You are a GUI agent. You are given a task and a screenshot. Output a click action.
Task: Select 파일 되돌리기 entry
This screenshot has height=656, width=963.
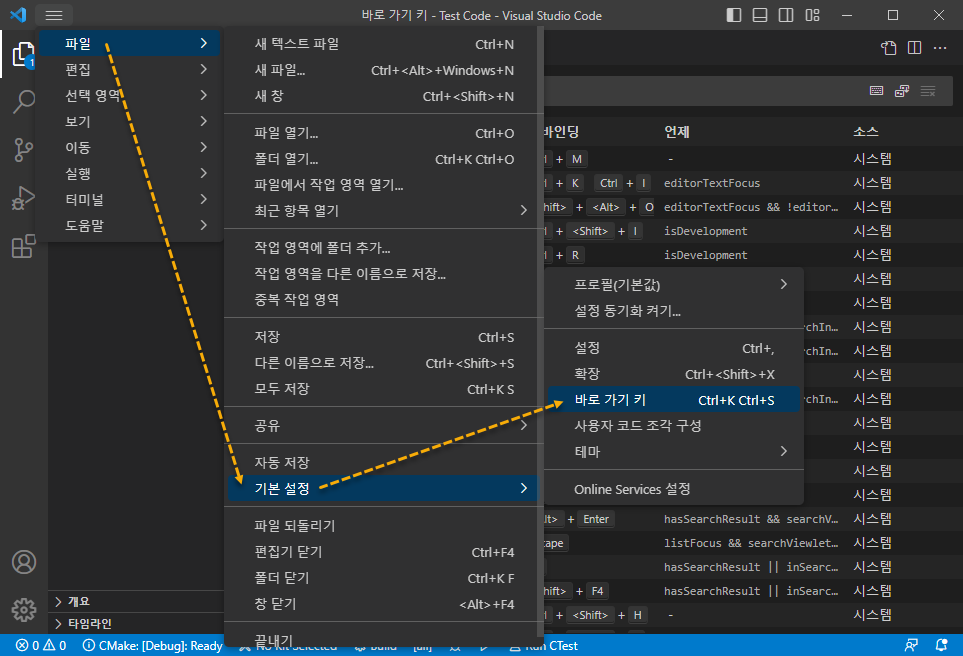pos(383,526)
